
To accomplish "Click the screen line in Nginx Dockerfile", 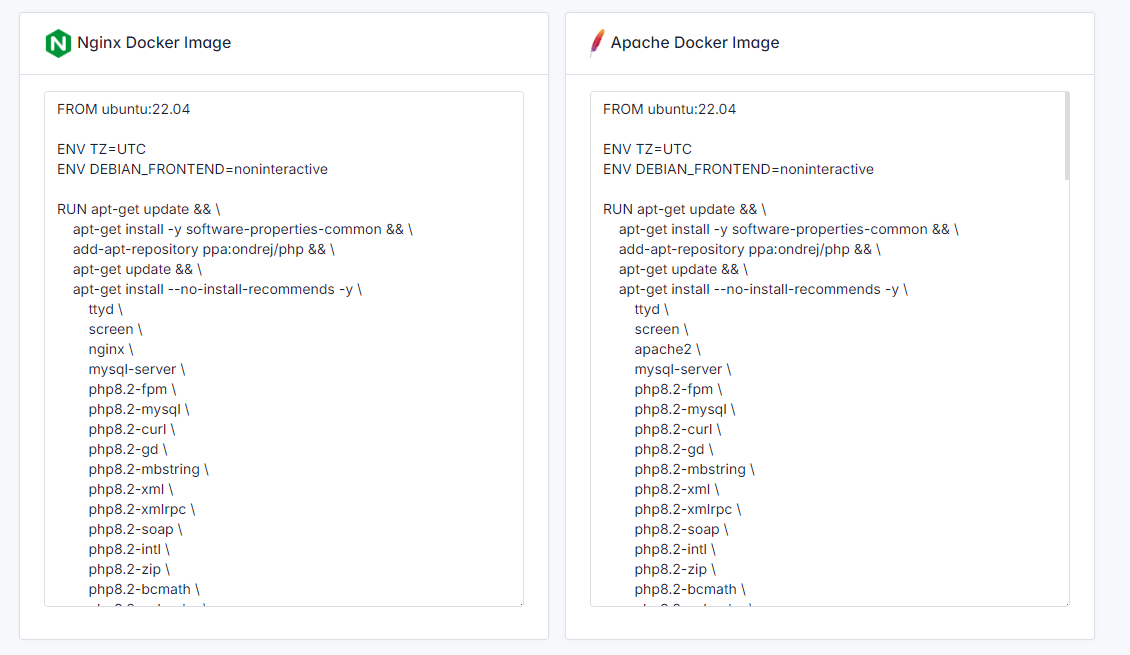I will (115, 329).
